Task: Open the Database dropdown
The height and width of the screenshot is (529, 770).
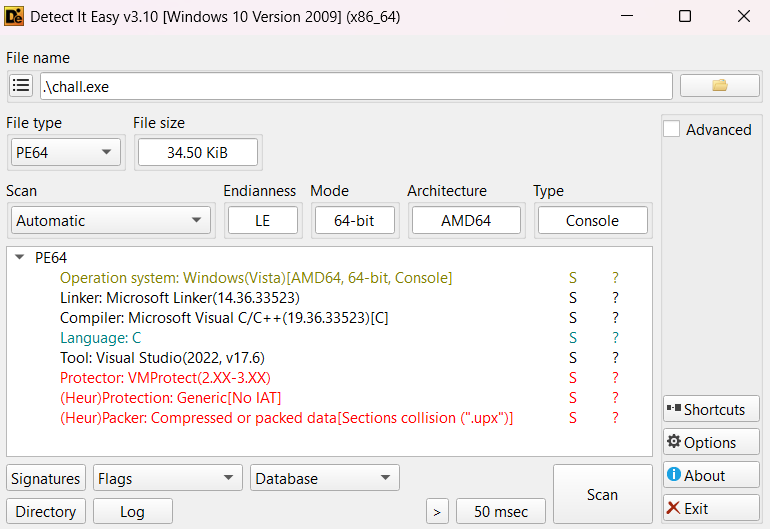Action: pos(325,479)
